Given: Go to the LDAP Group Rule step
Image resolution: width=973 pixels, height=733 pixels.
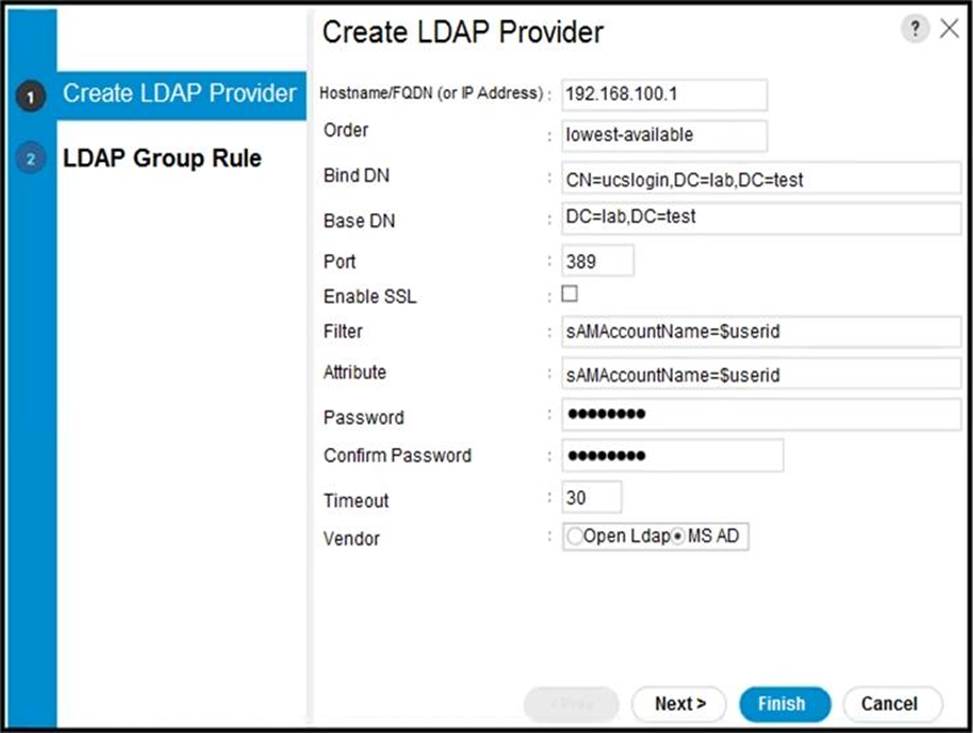Looking at the screenshot, I should tap(162, 158).
